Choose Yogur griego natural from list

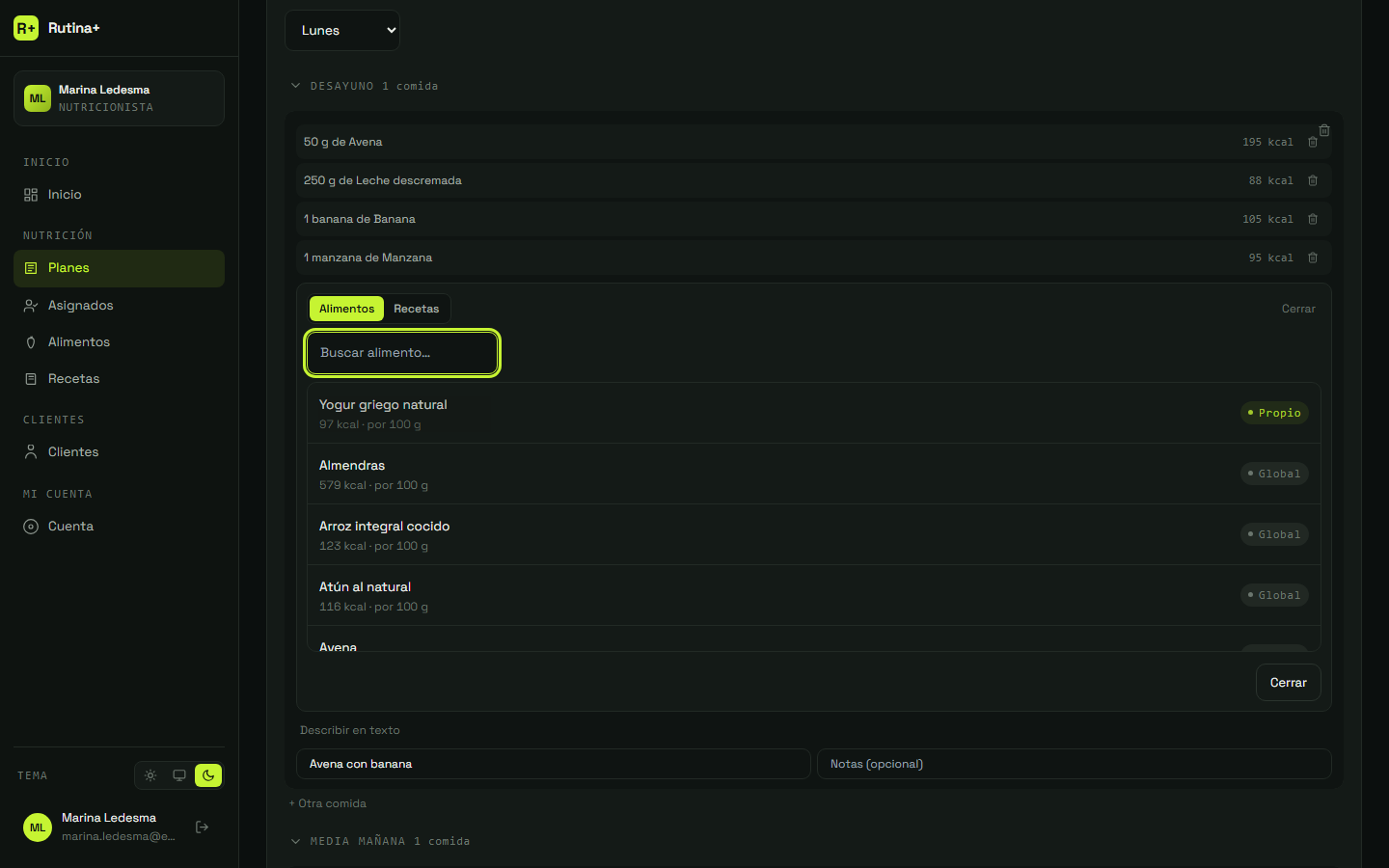tap(813, 414)
